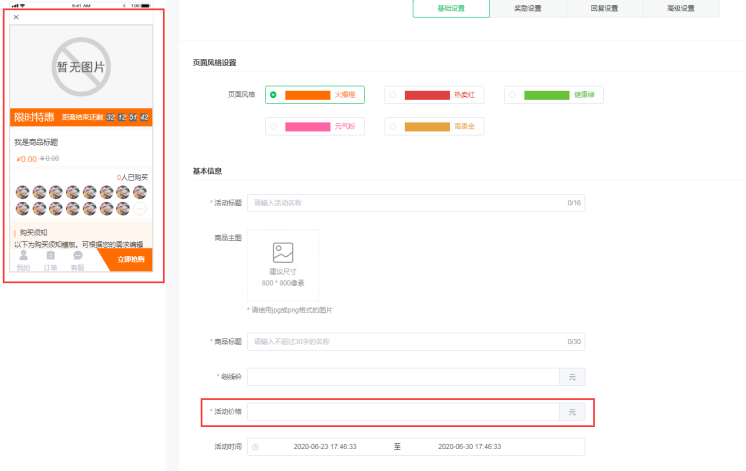Switch to the 基础设置 tab
The width and height of the screenshot is (746, 471).
coord(451,8)
